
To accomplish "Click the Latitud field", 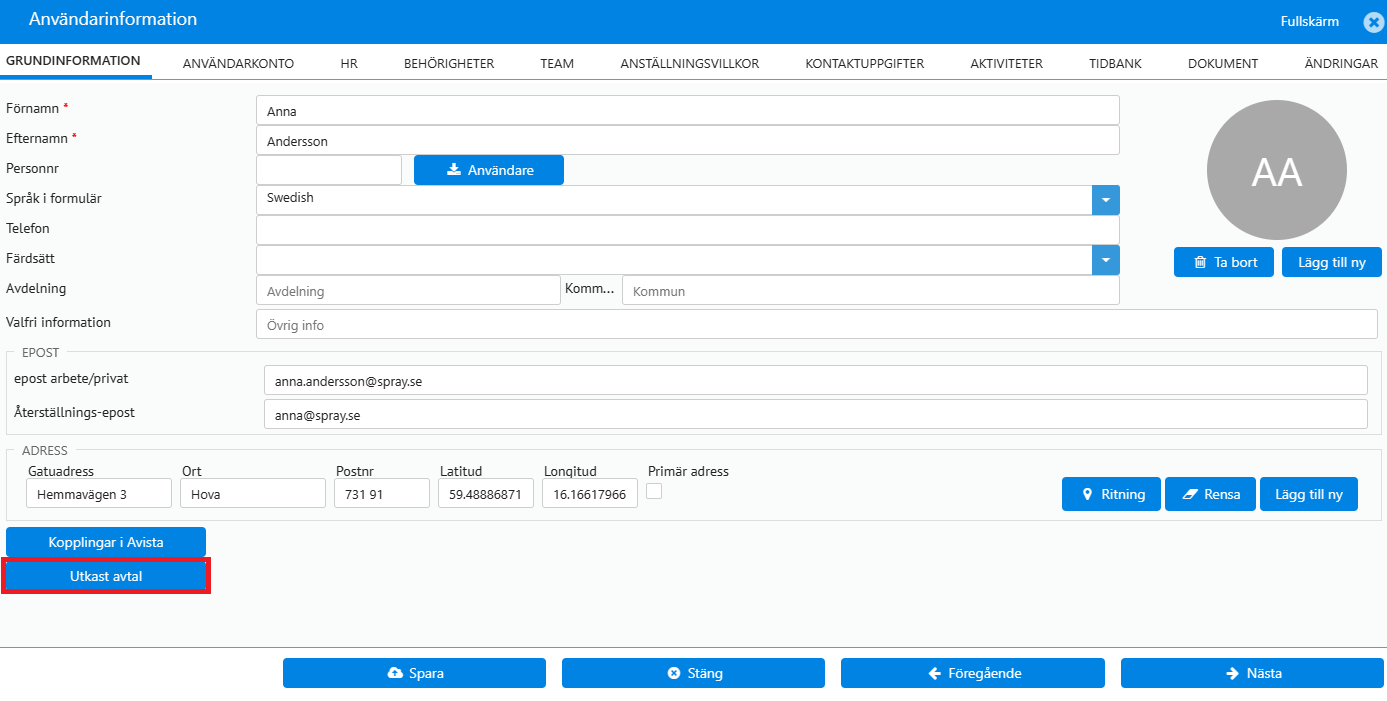I will click(486, 493).
